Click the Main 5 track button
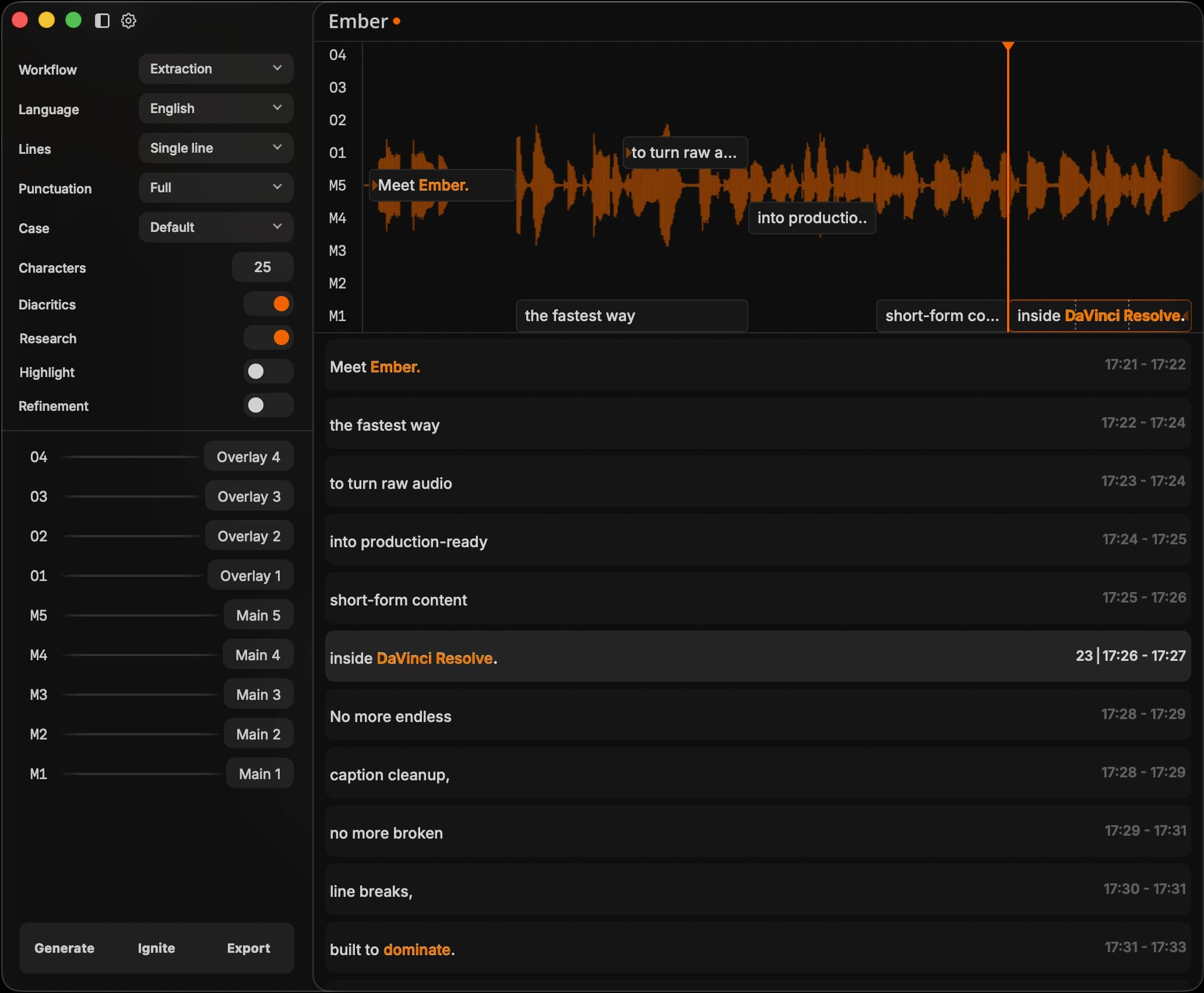The height and width of the screenshot is (993, 1204). [x=259, y=615]
